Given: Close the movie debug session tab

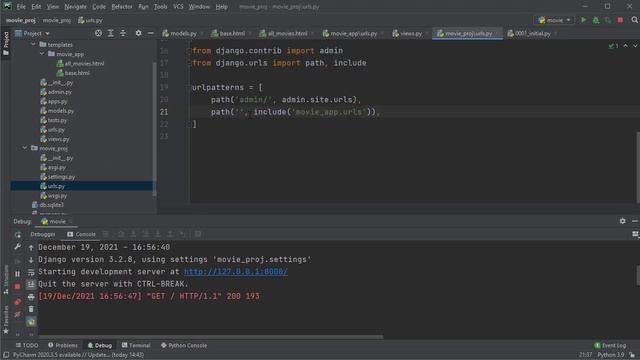Looking at the screenshot, I should tap(71, 221).
